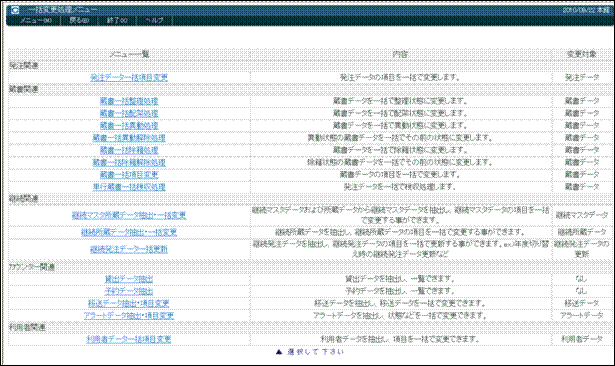Image resolution: width=615 pixels, height=366 pixels.
Task: Open the 蔵書一括配架処理 link
Action: [129, 113]
